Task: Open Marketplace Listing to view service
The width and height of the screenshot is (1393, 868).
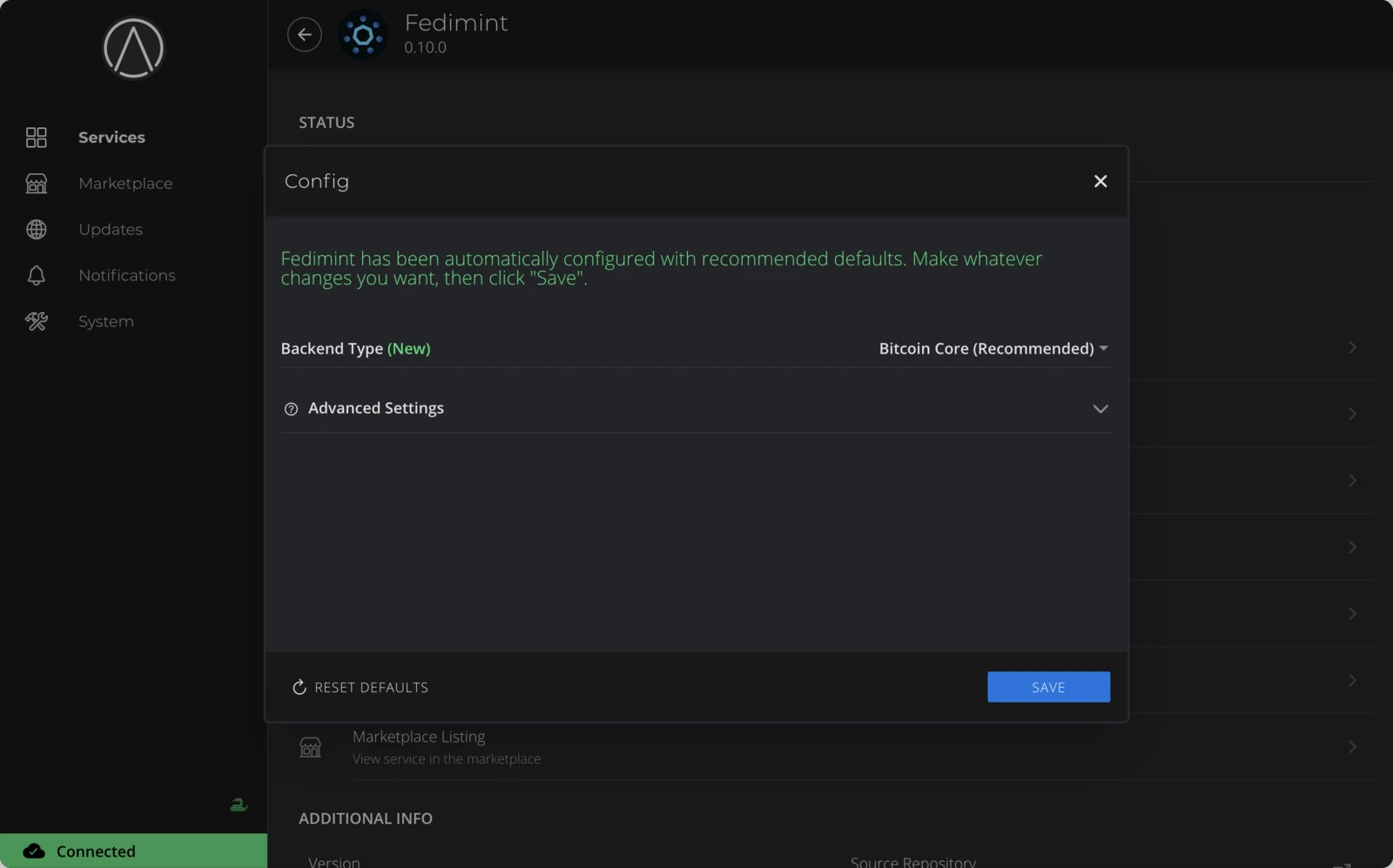Action: (x=418, y=737)
